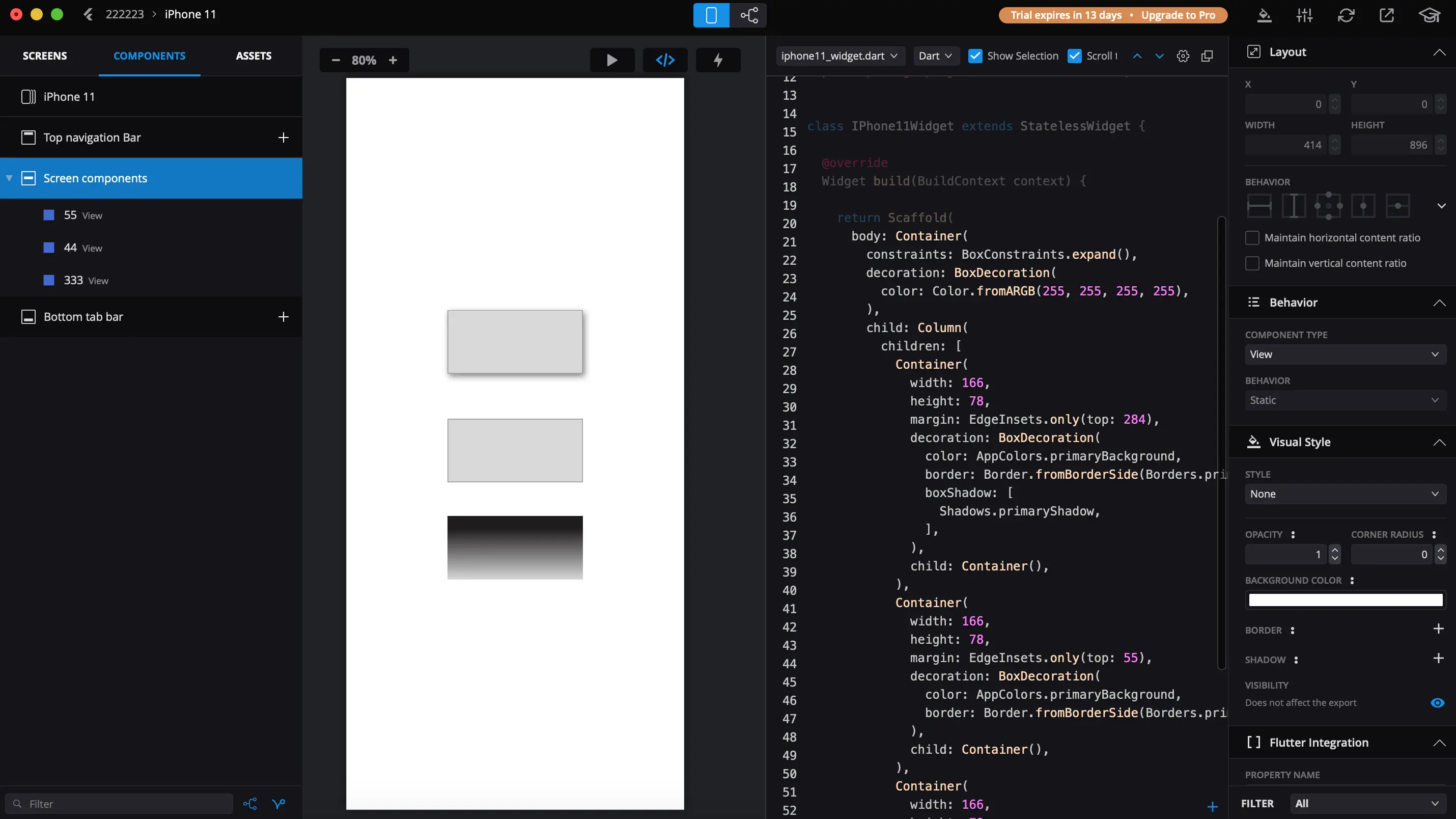Toggle the code view icon

665,60
